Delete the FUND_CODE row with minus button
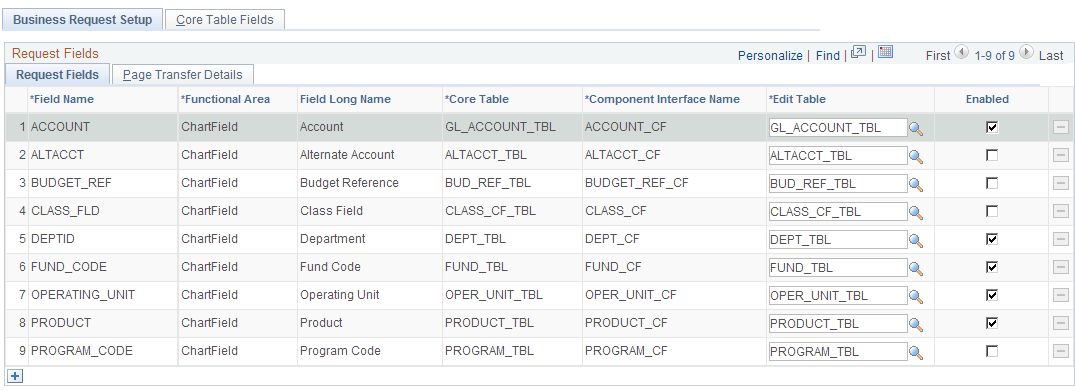The width and height of the screenshot is (1075, 391). coord(1061,267)
